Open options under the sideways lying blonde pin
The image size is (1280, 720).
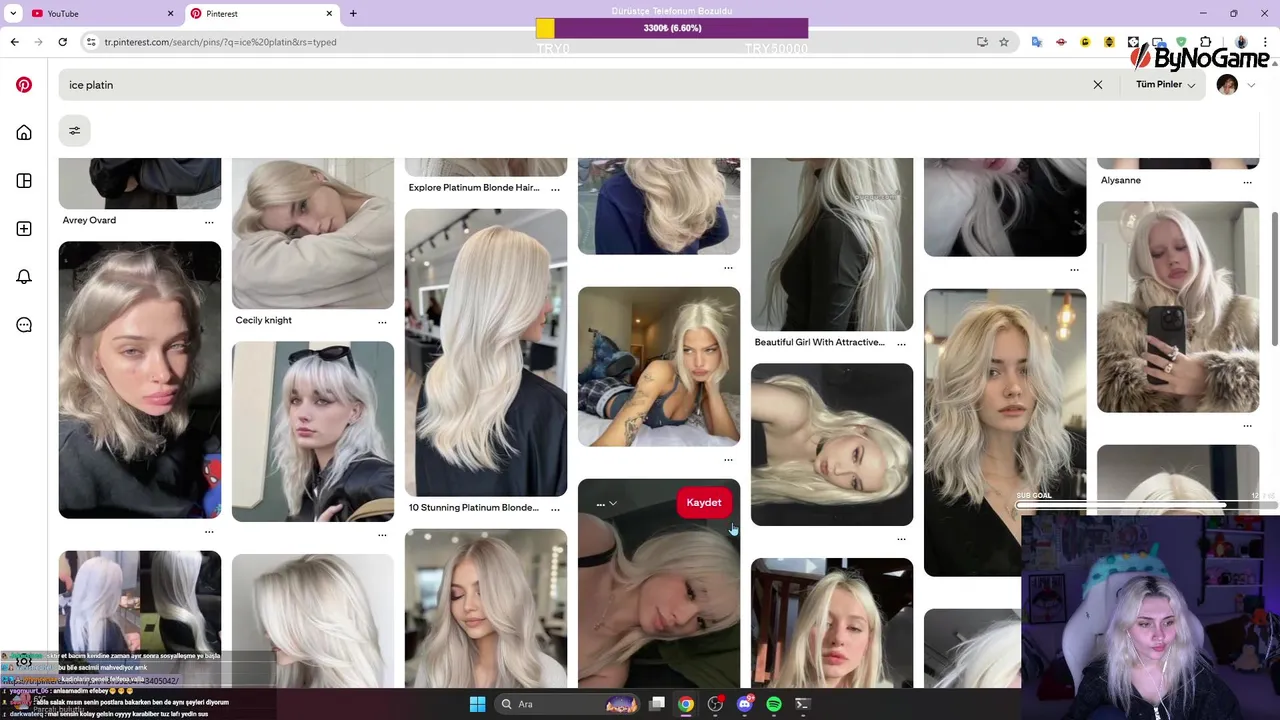click(x=901, y=539)
